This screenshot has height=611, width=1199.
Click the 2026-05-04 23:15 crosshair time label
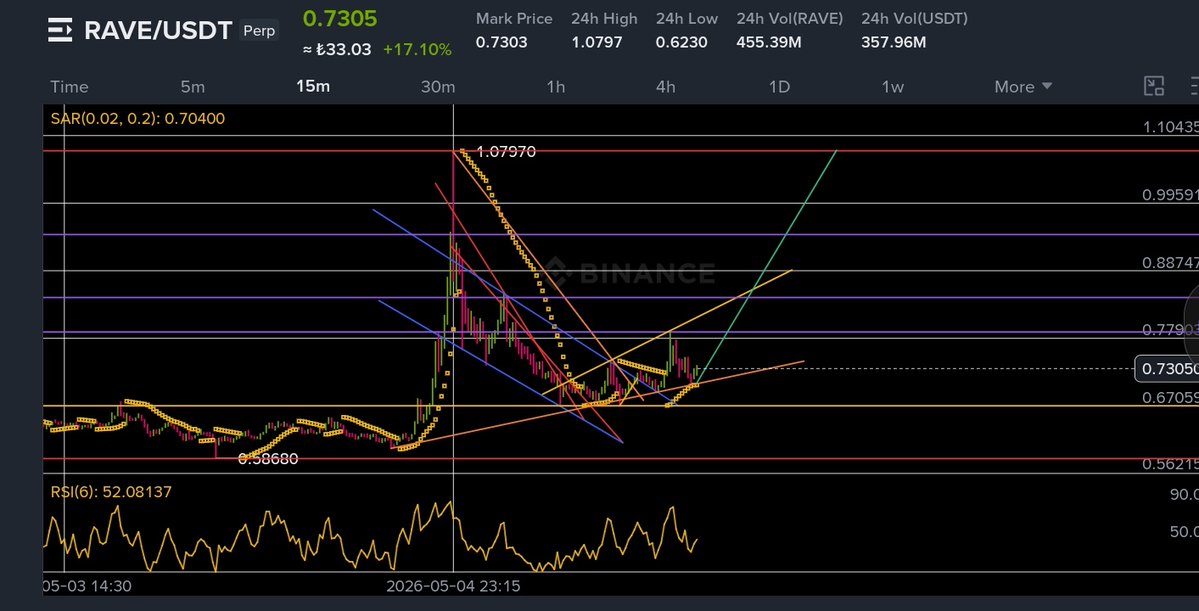tap(453, 587)
